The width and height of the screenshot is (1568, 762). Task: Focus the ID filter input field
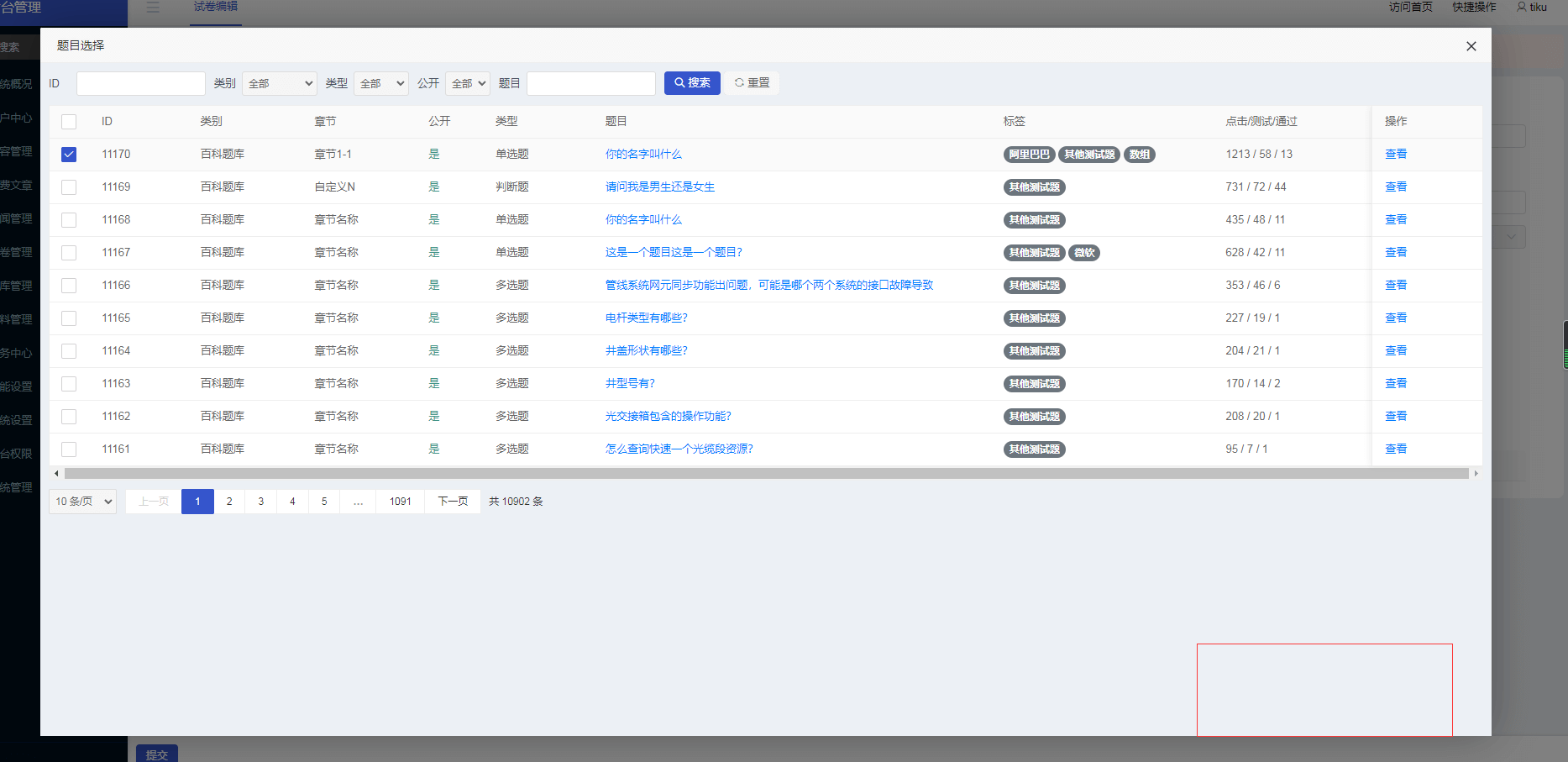(141, 83)
